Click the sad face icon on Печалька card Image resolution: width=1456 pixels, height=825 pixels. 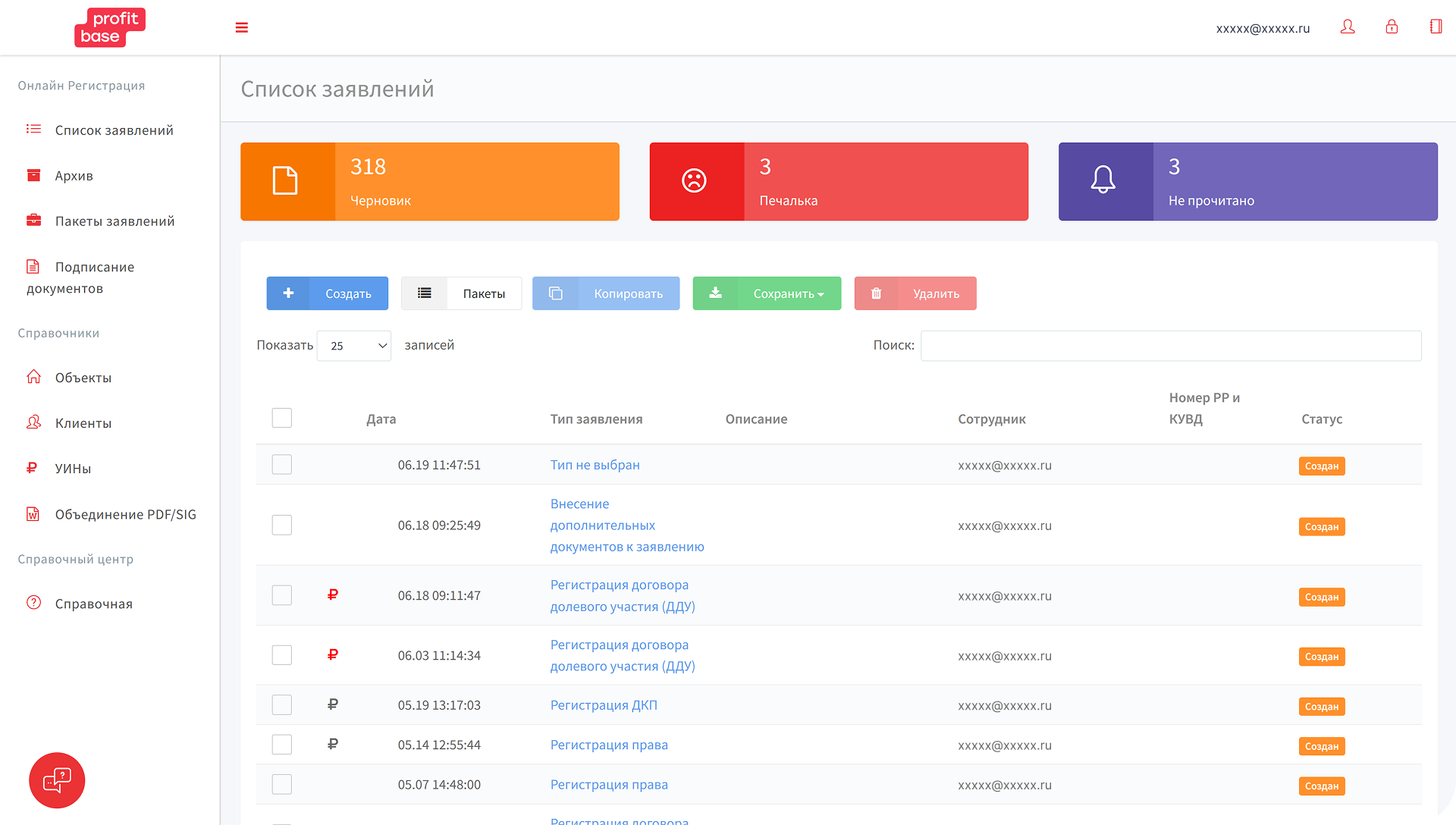[694, 180]
